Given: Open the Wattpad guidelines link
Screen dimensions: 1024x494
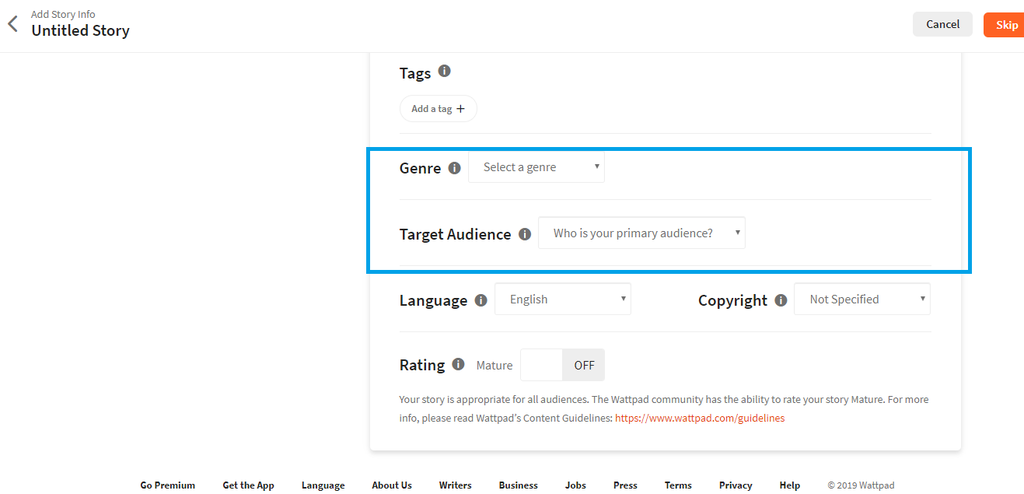Looking at the screenshot, I should pyautogui.click(x=699, y=418).
